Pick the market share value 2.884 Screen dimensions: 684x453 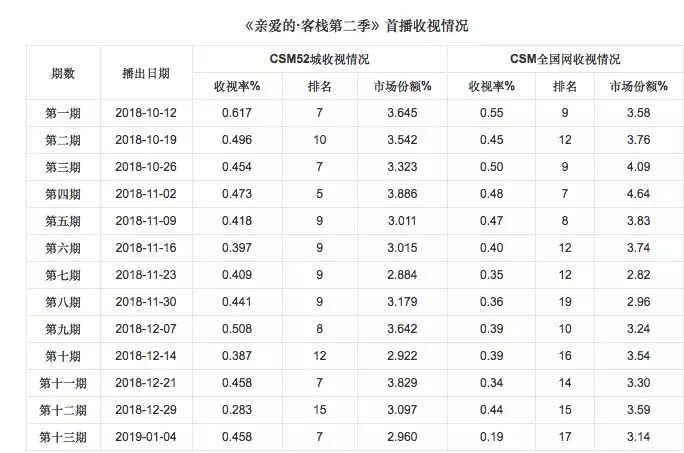point(402,275)
